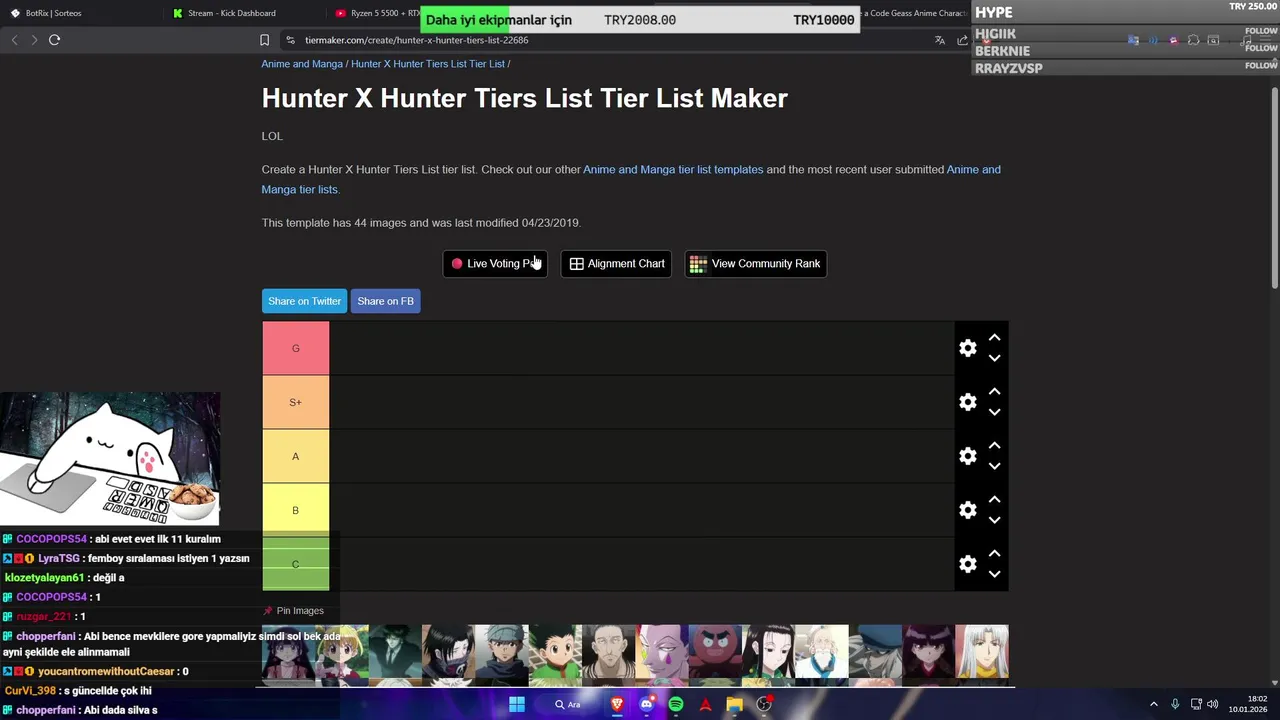Image resolution: width=1280 pixels, height=720 pixels.
Task: Select the A tier label
Action: pos(295,456)
